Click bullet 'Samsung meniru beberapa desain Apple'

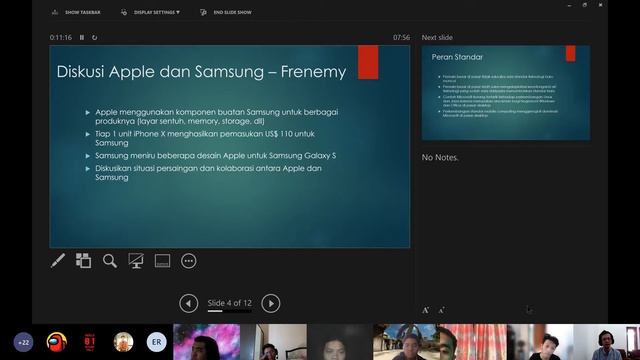point(216,156)
